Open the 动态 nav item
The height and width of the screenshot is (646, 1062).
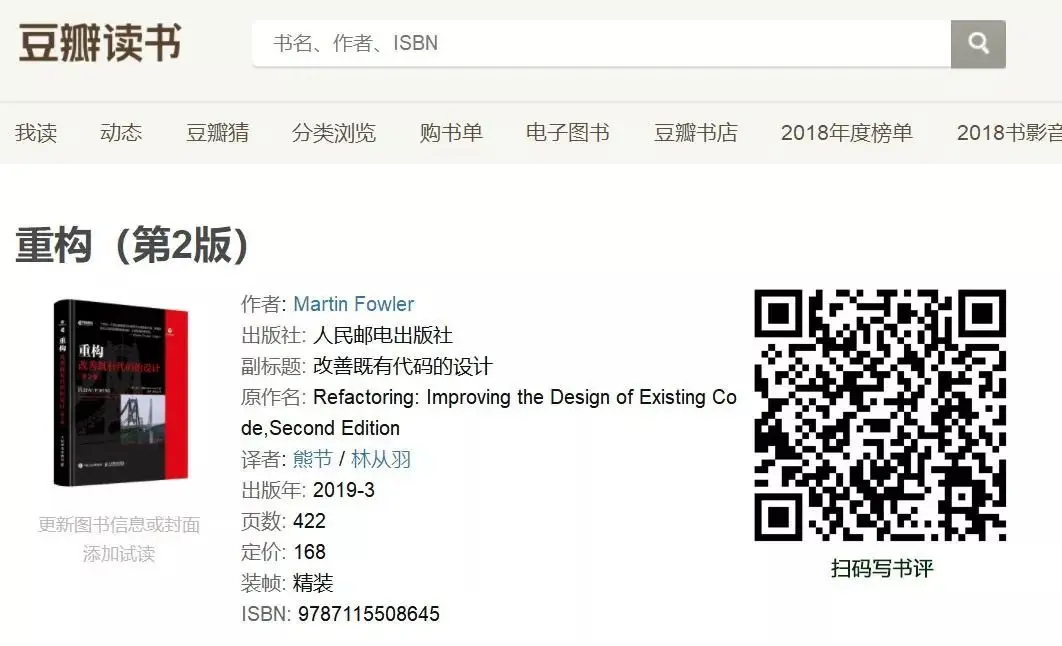[x=121, y=133]
